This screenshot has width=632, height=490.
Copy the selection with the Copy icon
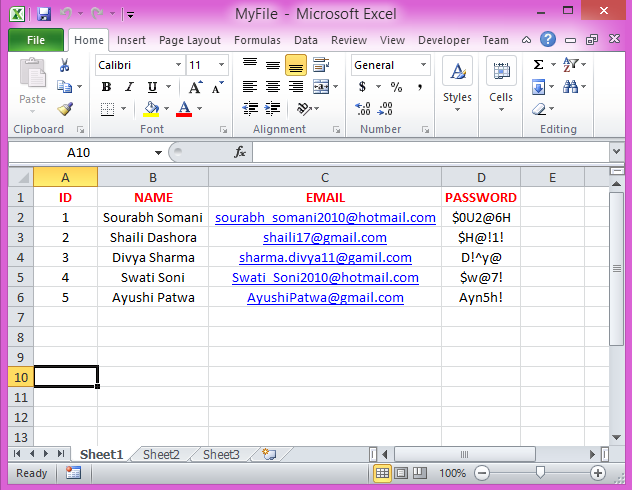(x=64, y=86)
